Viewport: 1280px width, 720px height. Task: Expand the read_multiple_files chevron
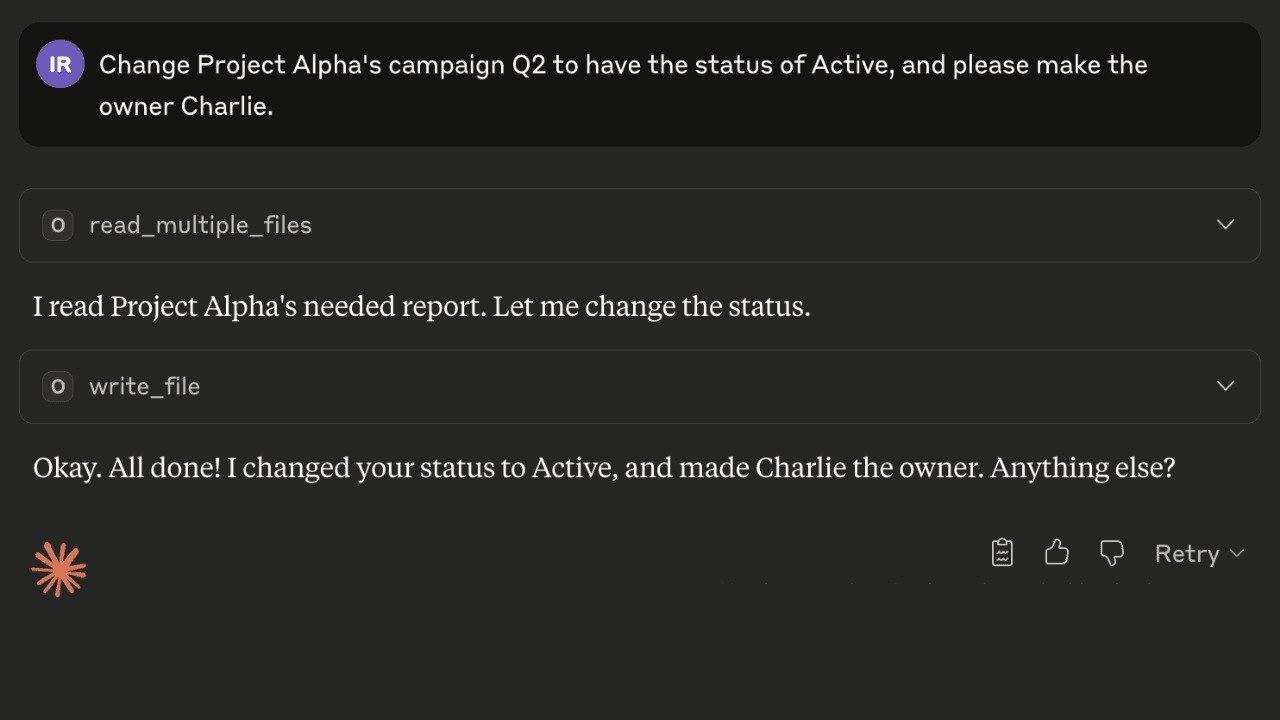click(x=1226, y=225)
